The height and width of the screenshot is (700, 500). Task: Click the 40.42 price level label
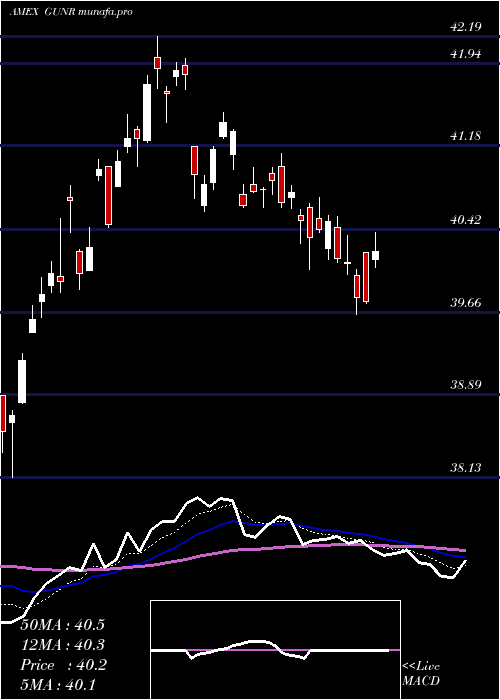pyautogui.click(x=466, y=219)
